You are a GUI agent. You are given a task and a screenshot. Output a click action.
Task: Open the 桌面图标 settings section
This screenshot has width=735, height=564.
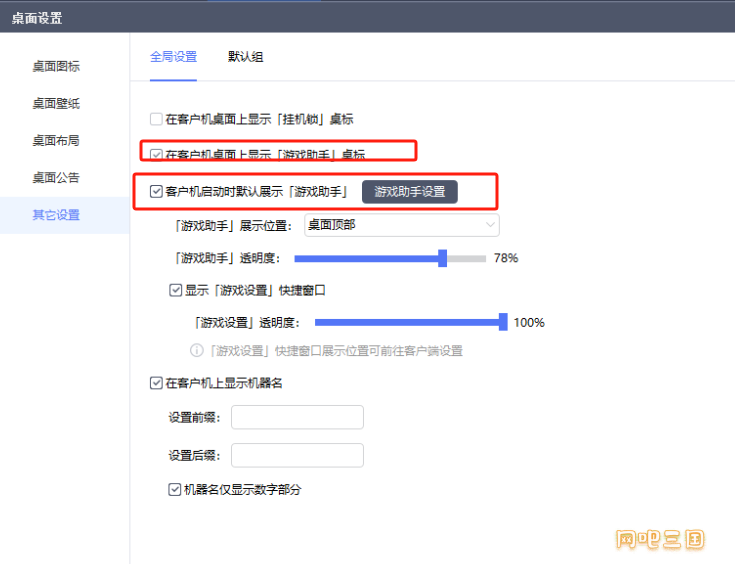56,67
